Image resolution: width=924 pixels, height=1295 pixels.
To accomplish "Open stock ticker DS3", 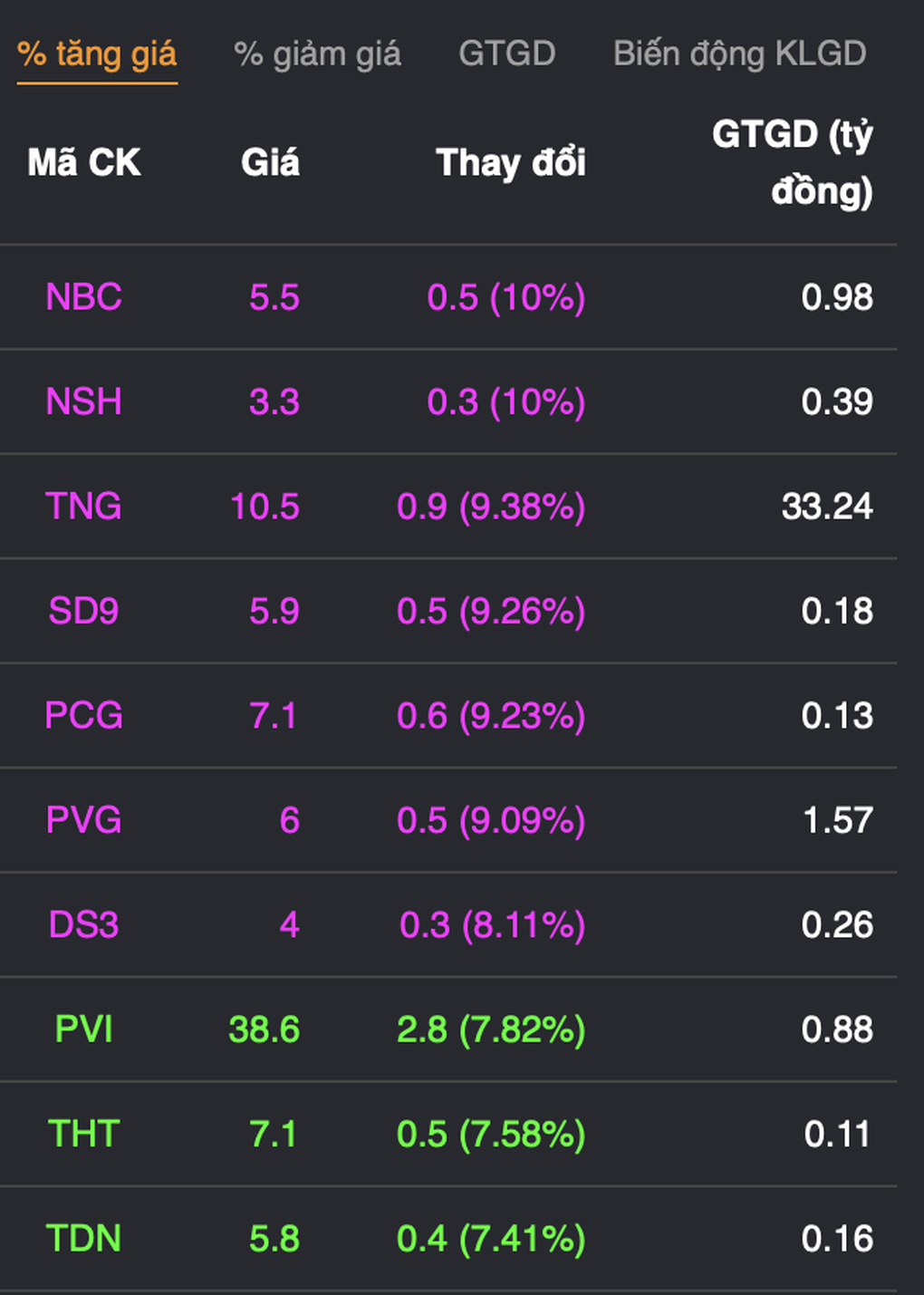I will [83, 925].
